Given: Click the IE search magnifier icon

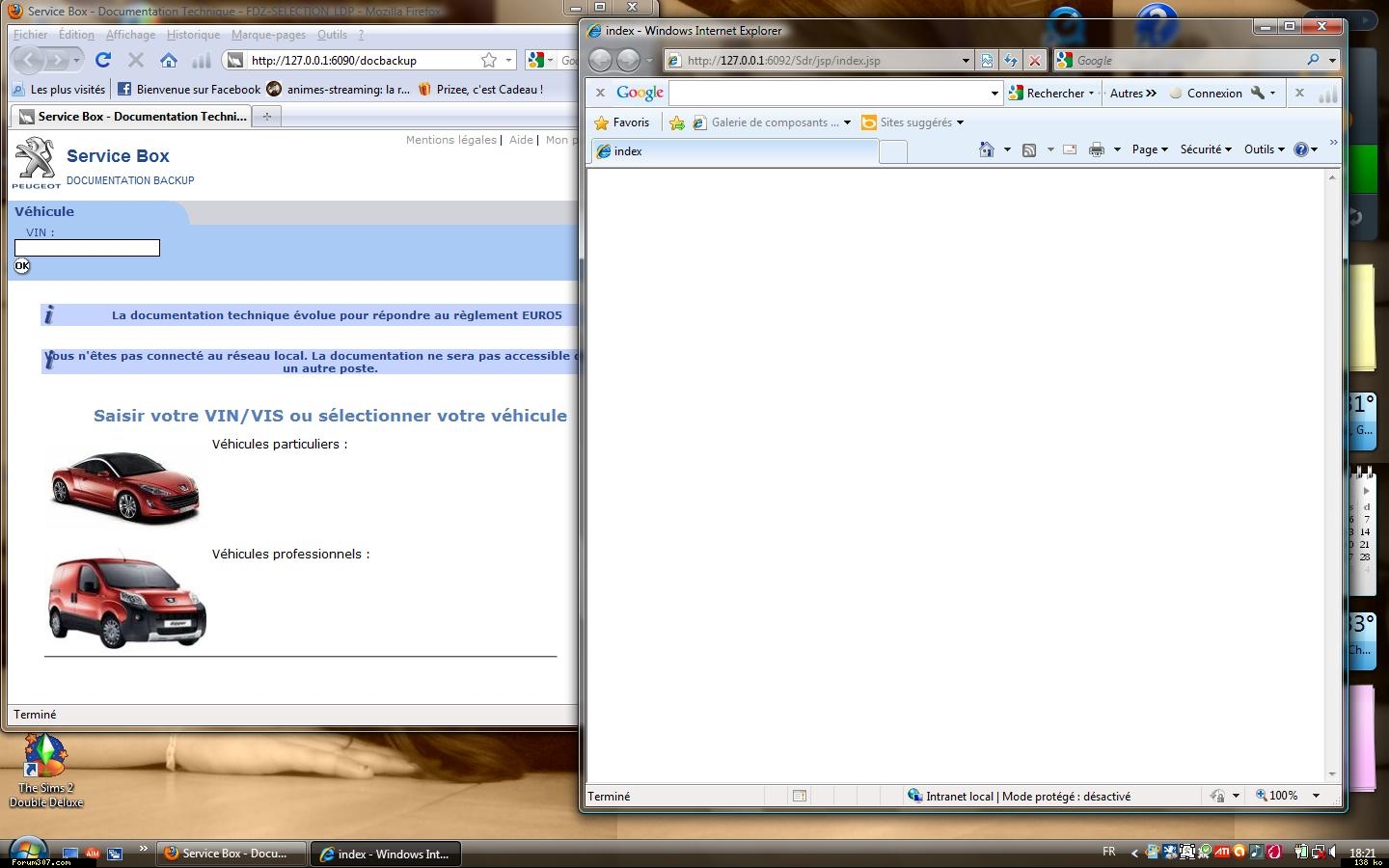Looking at the screenshot, I should (x=1313, y=60).
